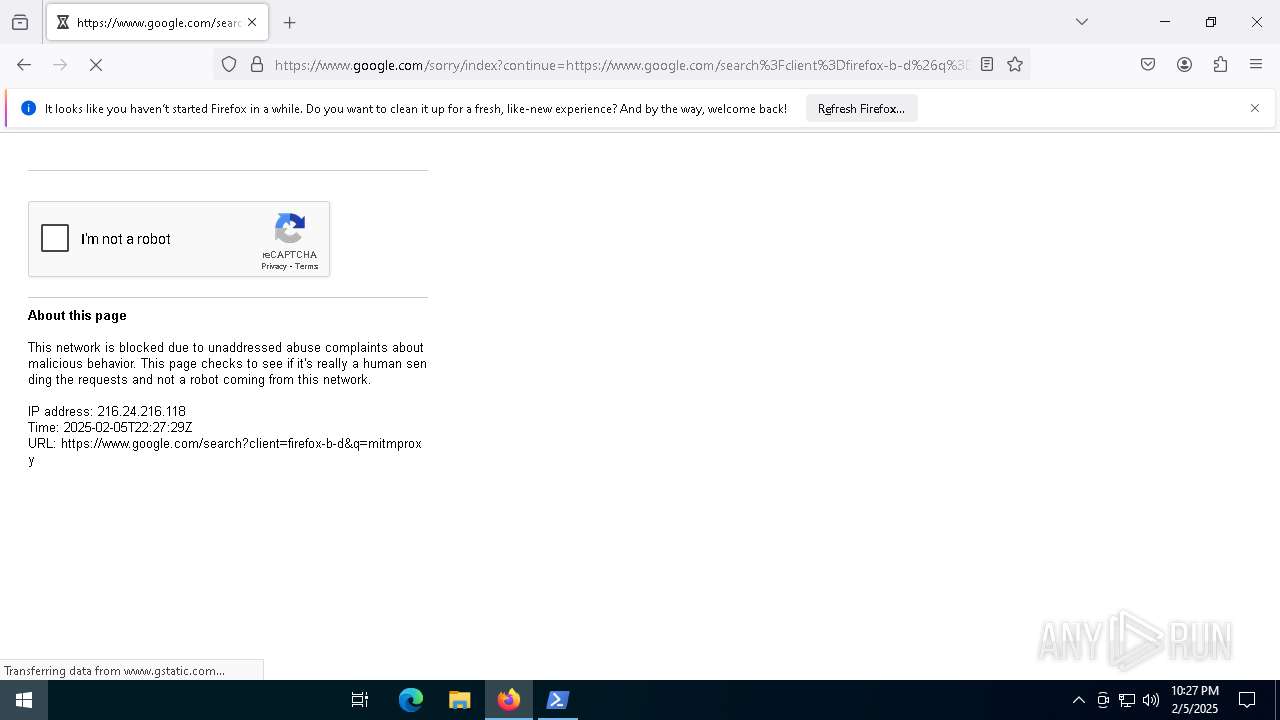Open Firefox View recent browsing icon
The width and height of the screenshot is (1280, 720).
click(x=20, y=22)
